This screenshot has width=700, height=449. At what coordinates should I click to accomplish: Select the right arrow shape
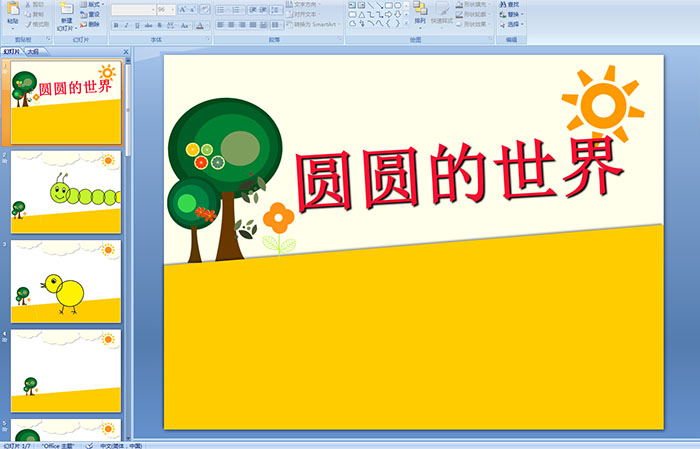coord(388,15)
